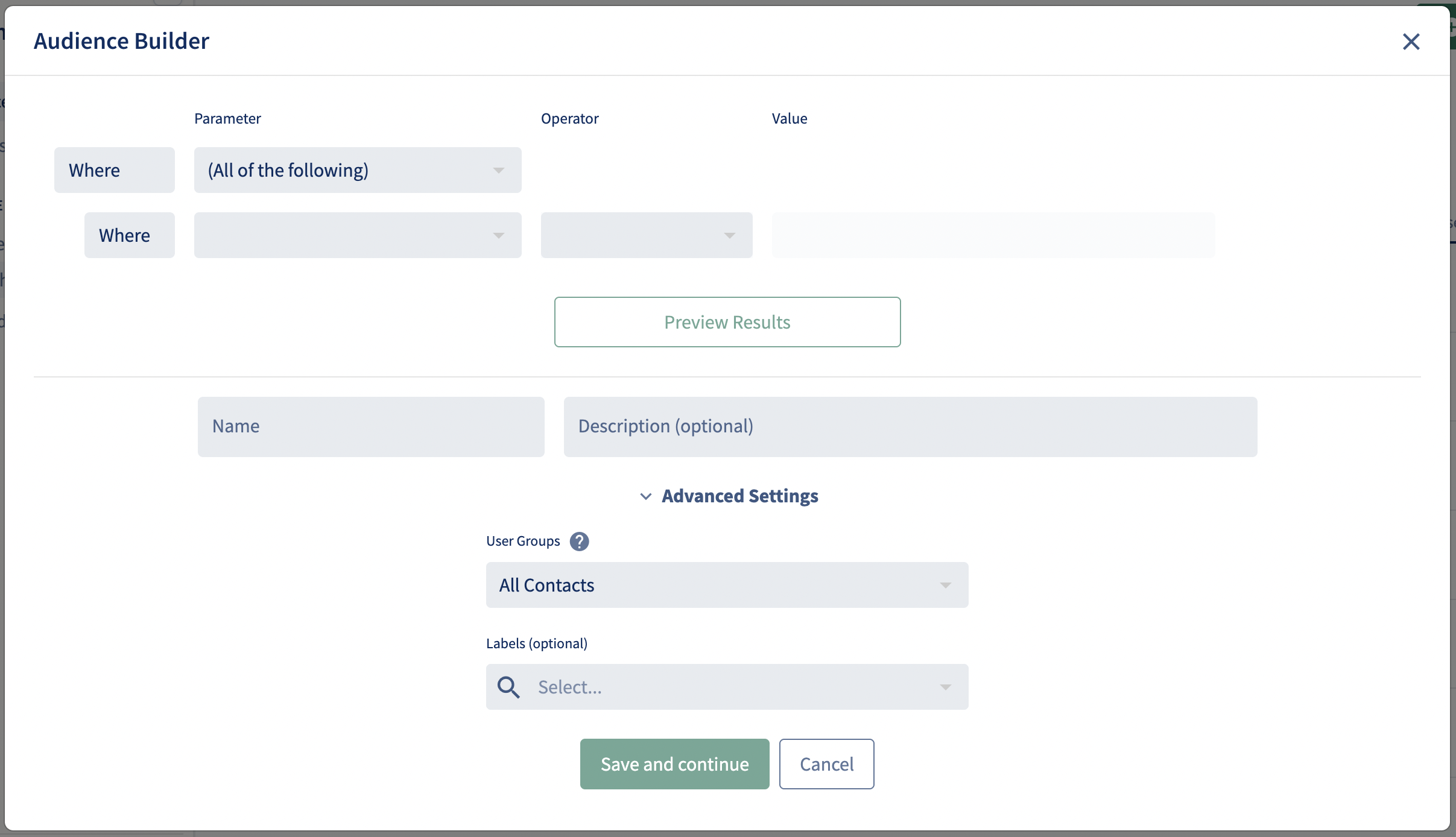Click the Parameter column label
Viewport: 1456px width, 837px height.
[227, 118]
